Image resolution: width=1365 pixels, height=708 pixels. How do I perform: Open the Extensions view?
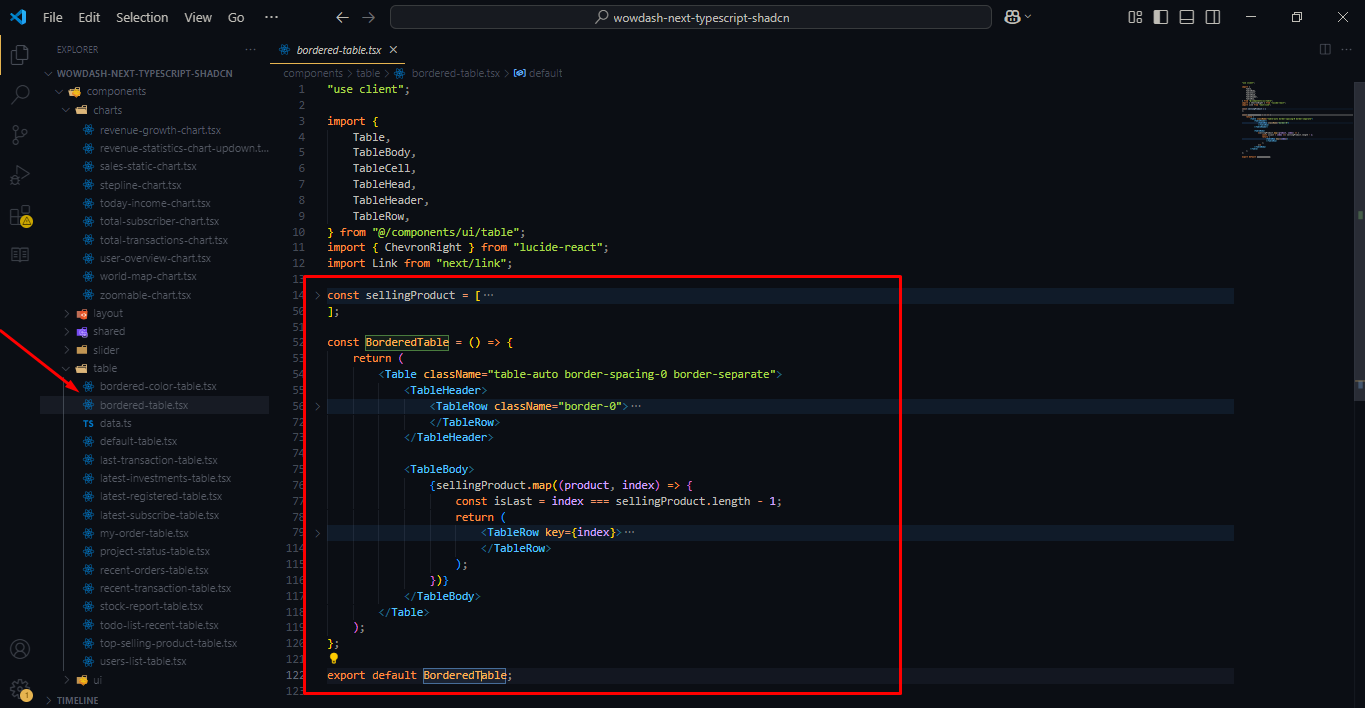(19, 215)
